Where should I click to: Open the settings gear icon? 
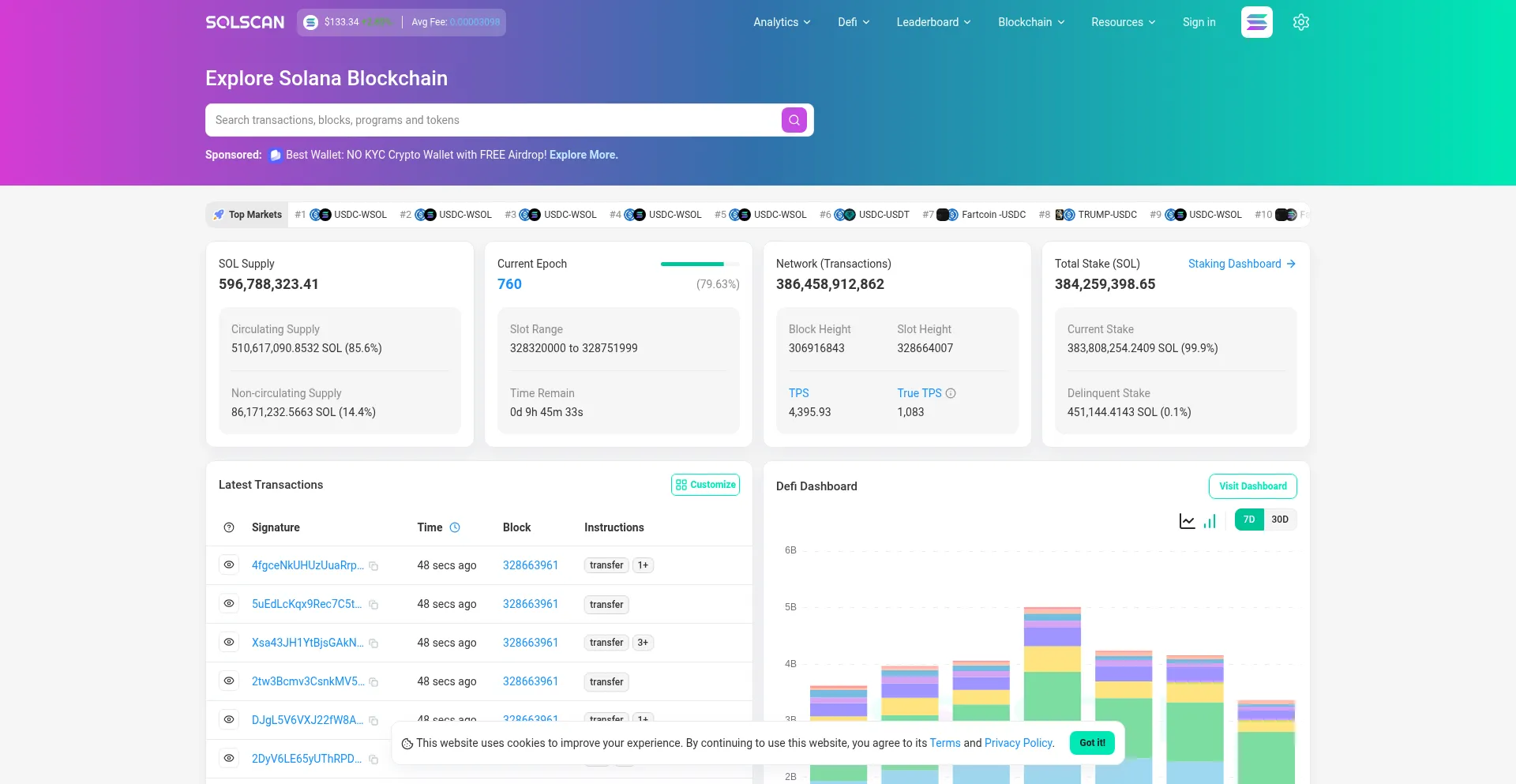(x=1300, y=22)
